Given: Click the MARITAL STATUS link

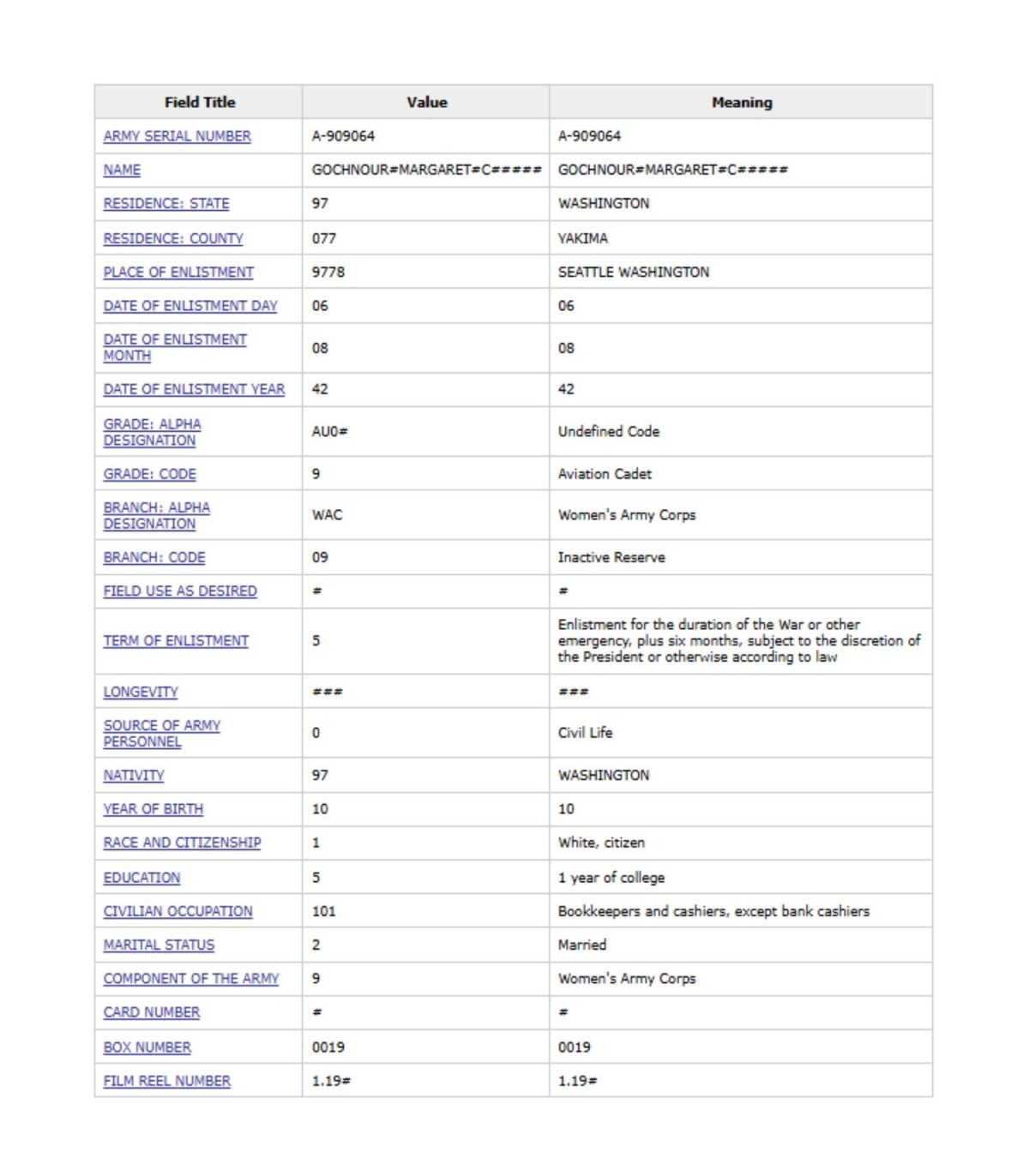Looking at the screenshot, I should pyautogui.click(x=159, y=945).
